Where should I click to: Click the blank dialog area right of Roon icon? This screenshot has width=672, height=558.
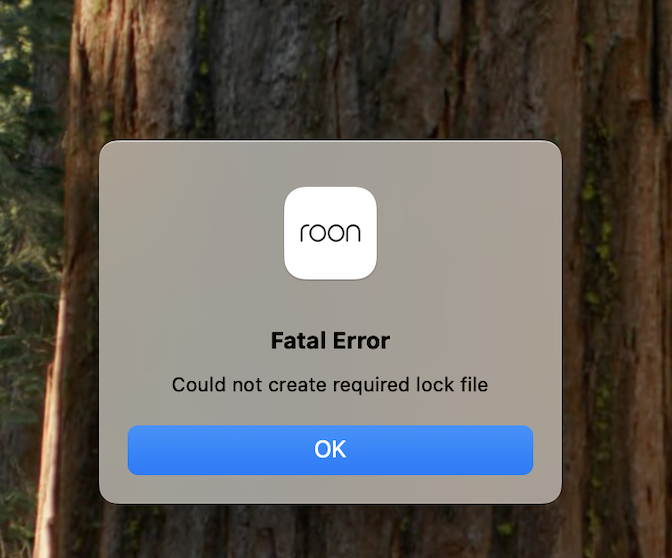469,234
